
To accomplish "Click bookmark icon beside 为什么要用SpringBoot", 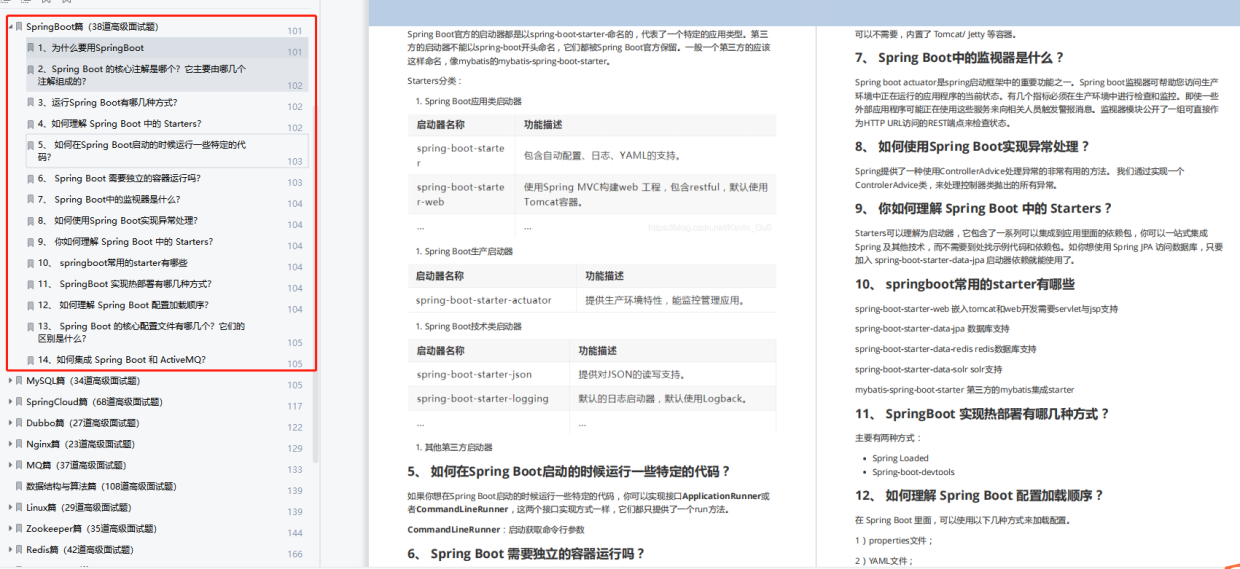I will [30, 48].
